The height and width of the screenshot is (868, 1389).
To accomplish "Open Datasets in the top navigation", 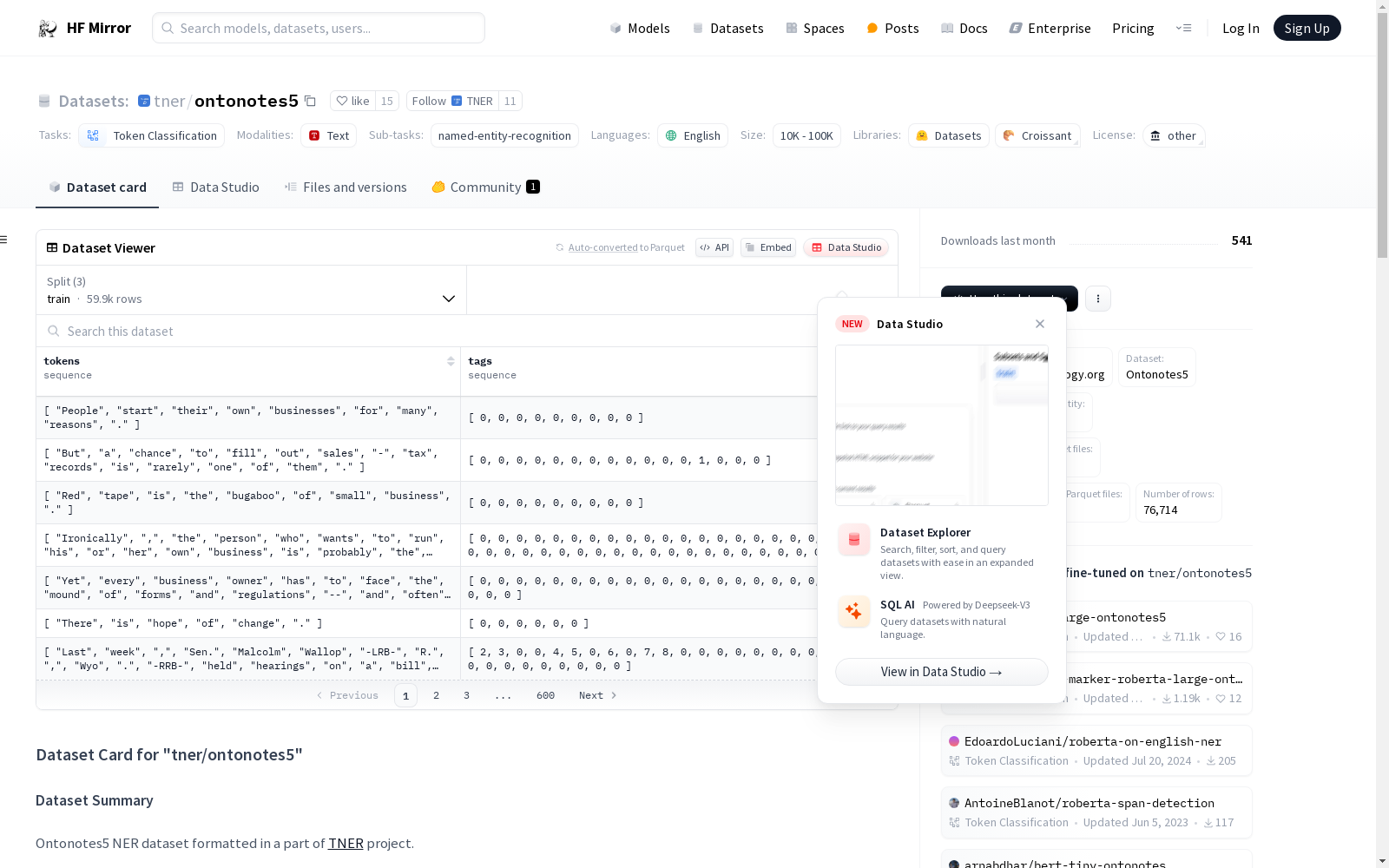I will click(727, 28).
